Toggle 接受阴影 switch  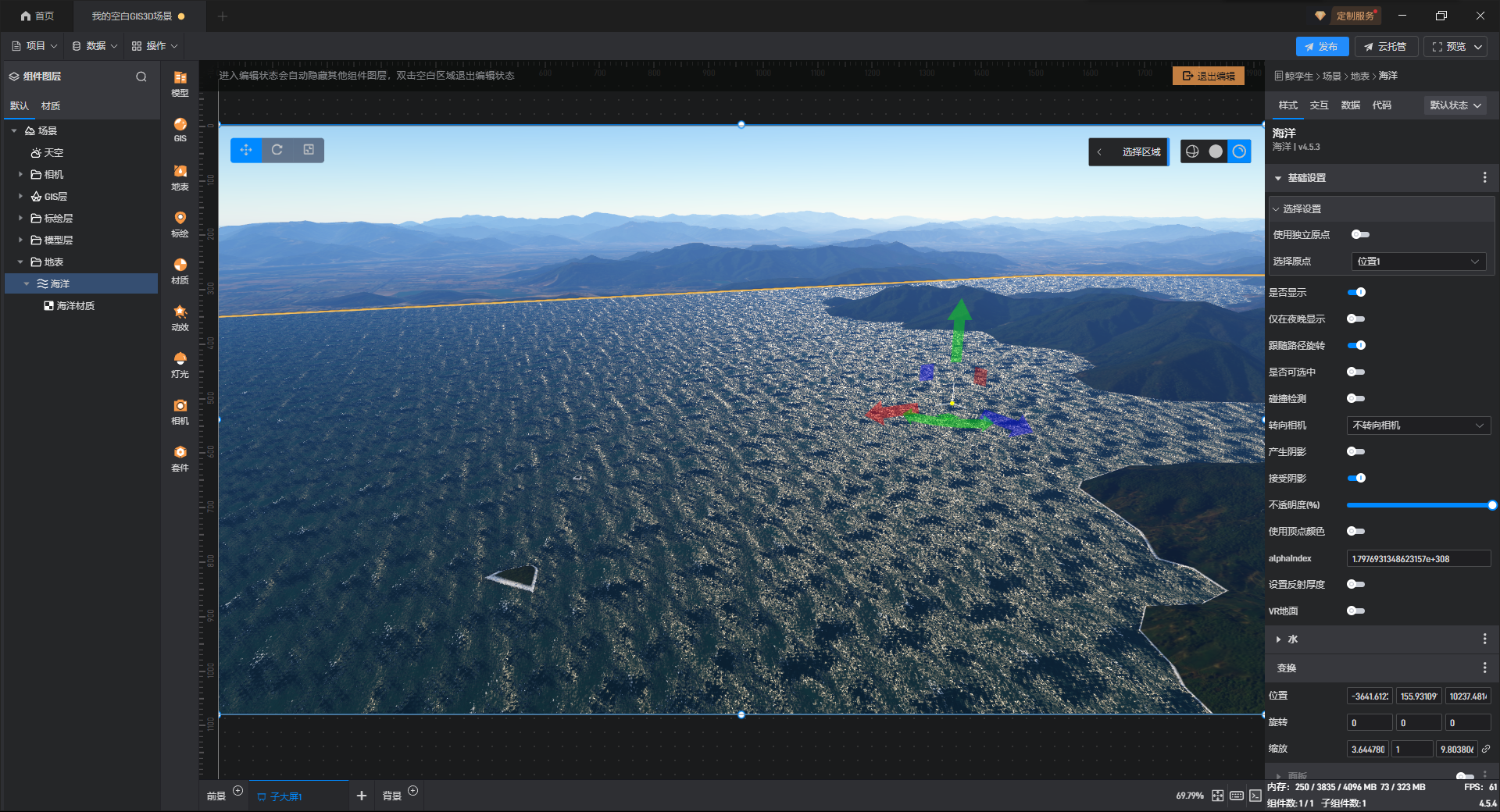[x=1356, y=478]
